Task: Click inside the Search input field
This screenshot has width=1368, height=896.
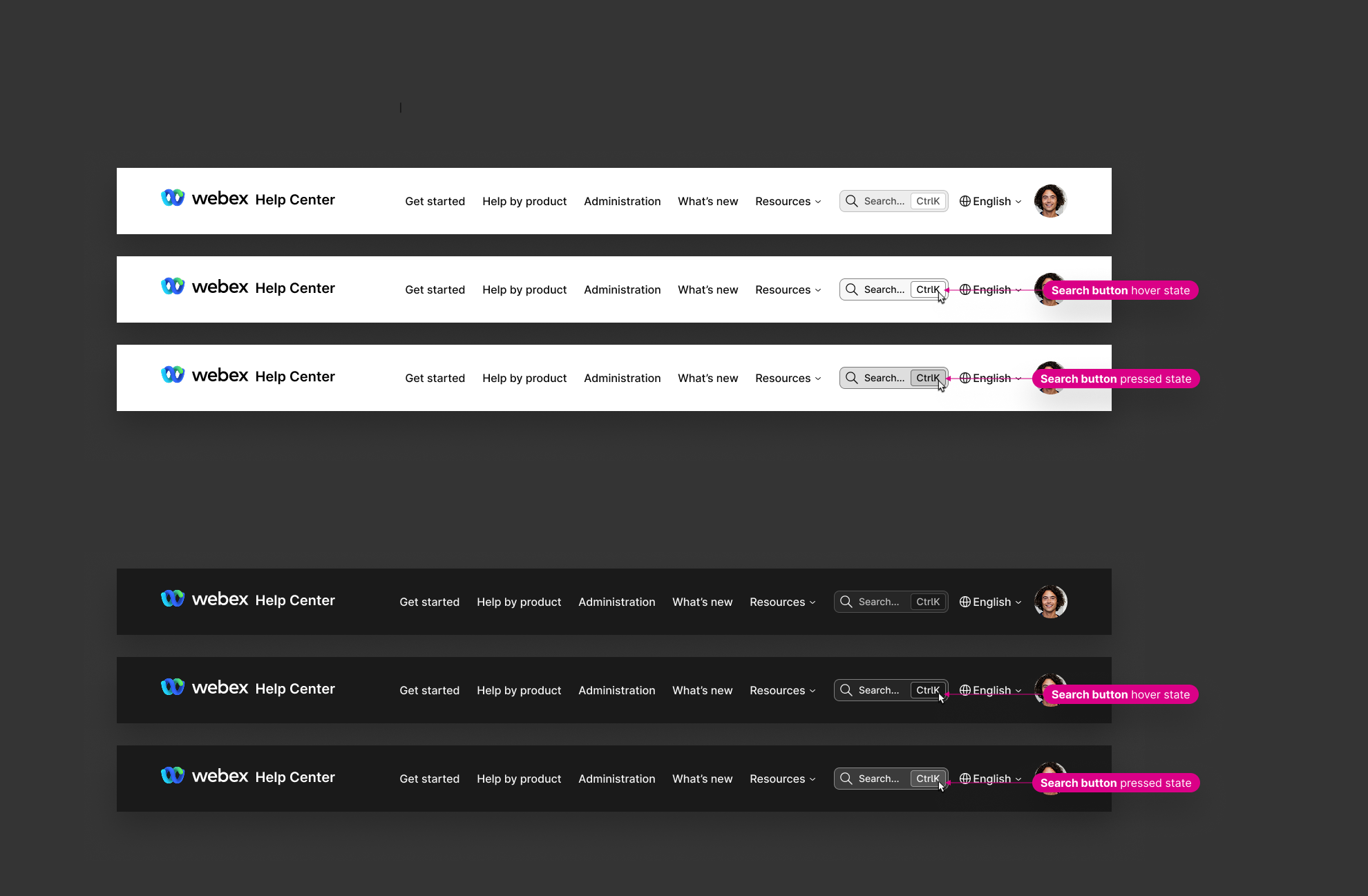Action: pyautogui.click(x=884, y=200)
